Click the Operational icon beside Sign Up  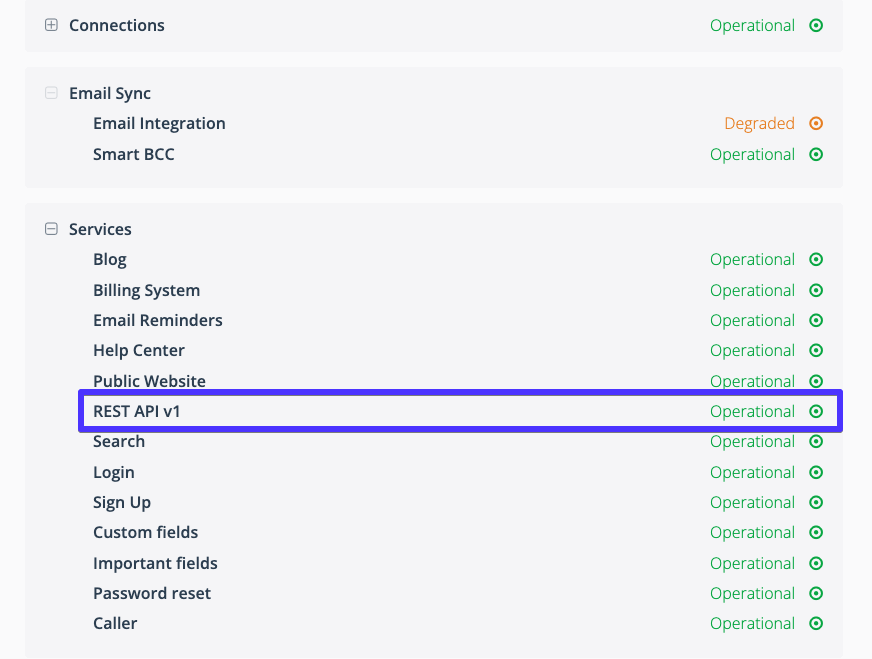pos(816,502)
